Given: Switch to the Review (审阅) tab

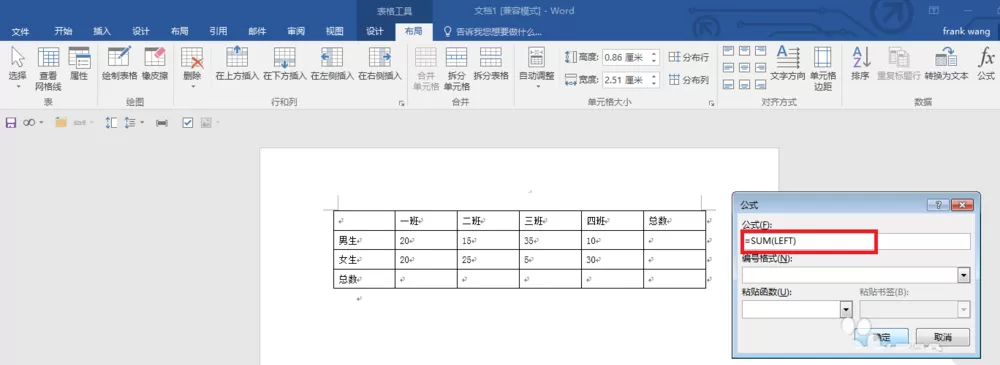Looking at the screenshot, I should click(x=296, y=31).
